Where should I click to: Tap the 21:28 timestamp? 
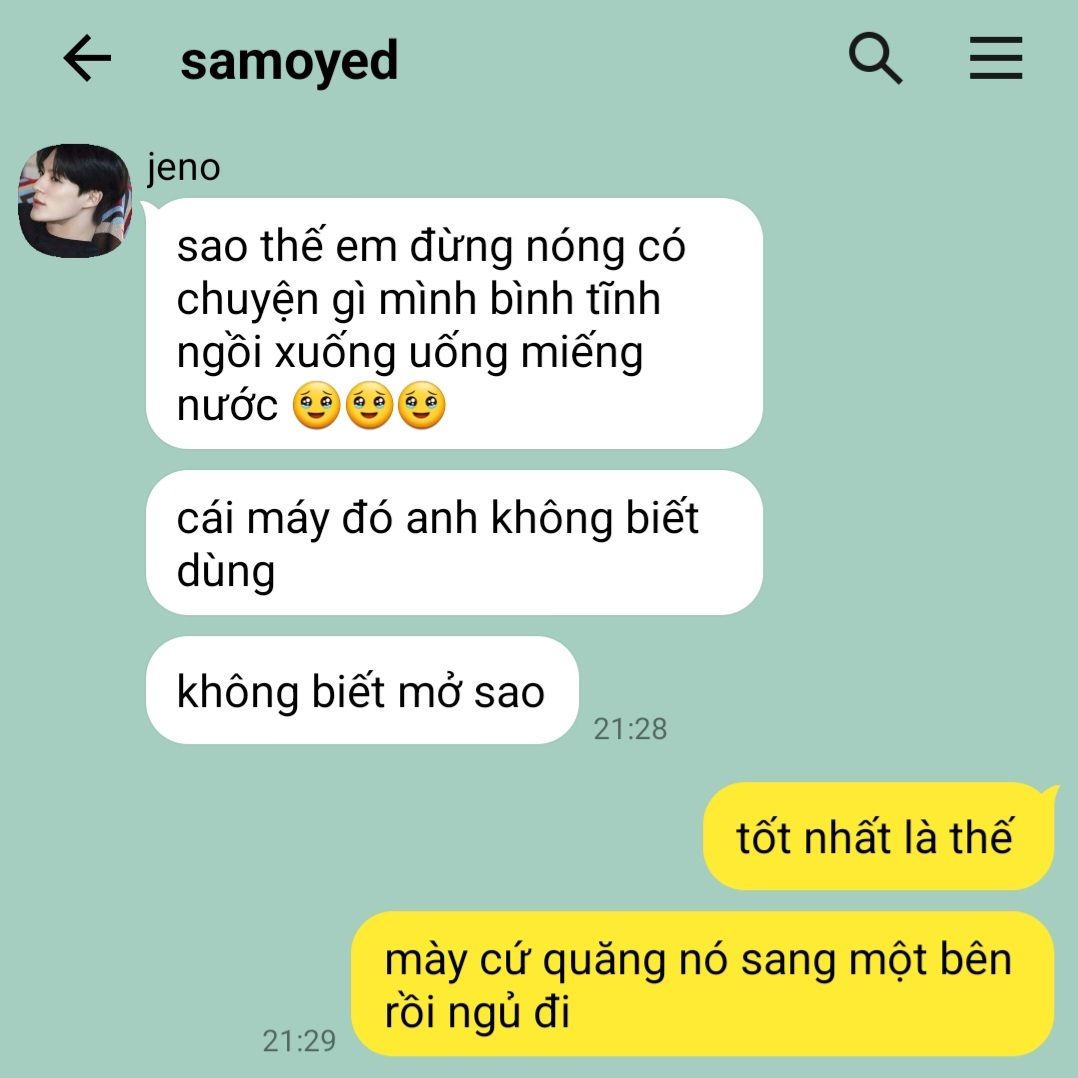pyautogui.click(x=630, y=729)
